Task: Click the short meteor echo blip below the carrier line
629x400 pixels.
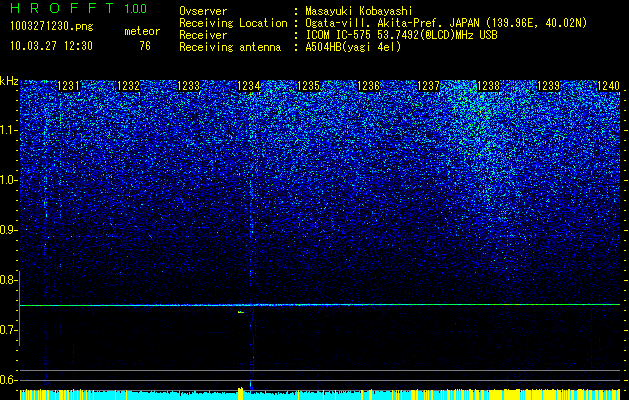Action: click(x=241, y=312)
